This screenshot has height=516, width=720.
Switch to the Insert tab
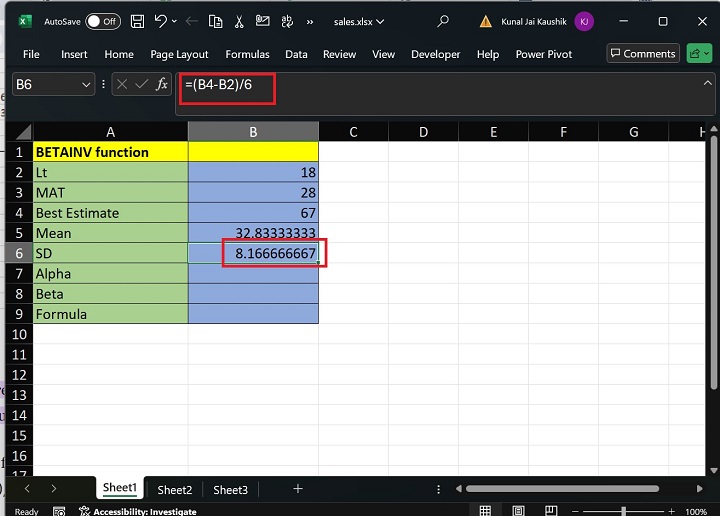[x=74, y=54]
